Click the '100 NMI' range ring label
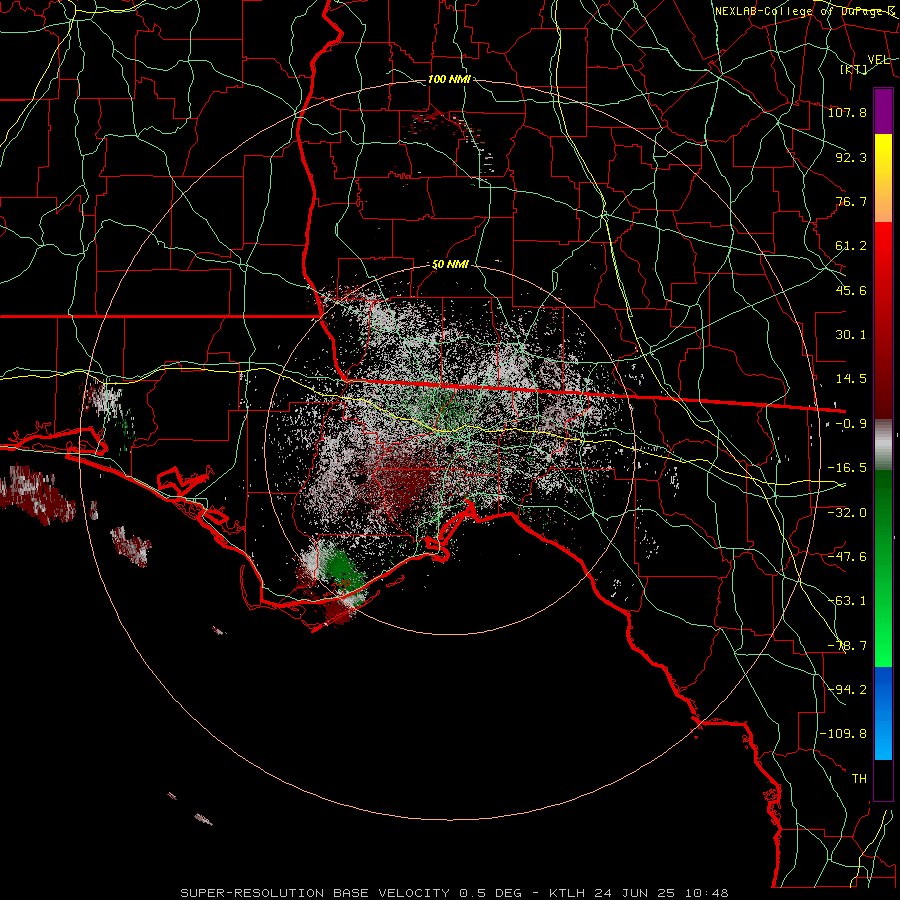The height and width of the screenshot is (900, 900). click(x=449, y=79)
